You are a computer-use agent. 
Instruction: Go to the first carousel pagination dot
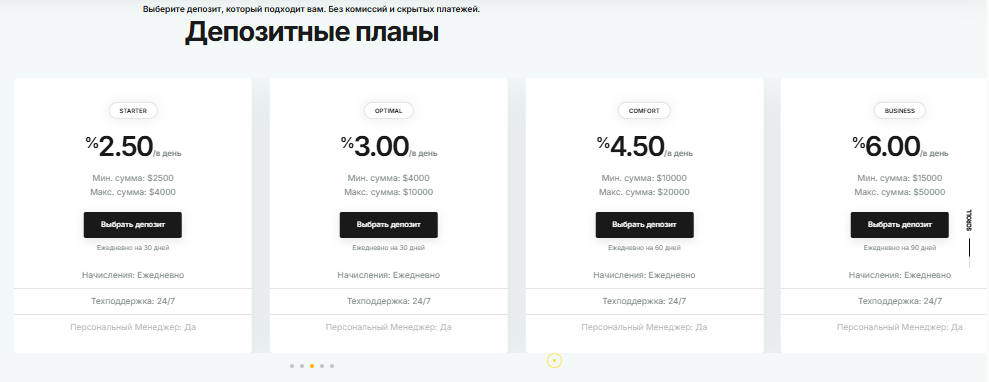coord(291,366)
